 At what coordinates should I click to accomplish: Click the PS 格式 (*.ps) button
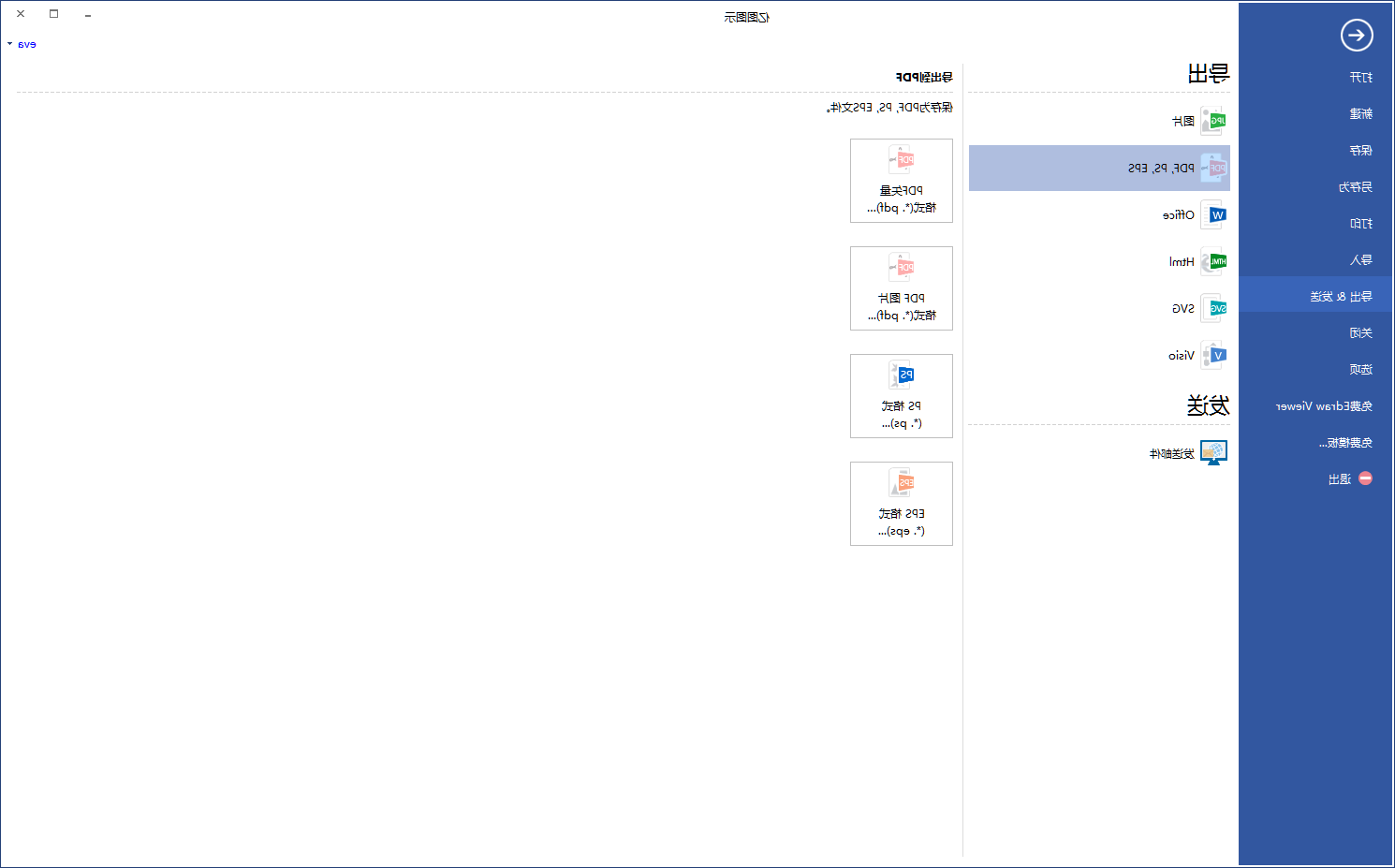pyautogui.click(x=902, y=396)
